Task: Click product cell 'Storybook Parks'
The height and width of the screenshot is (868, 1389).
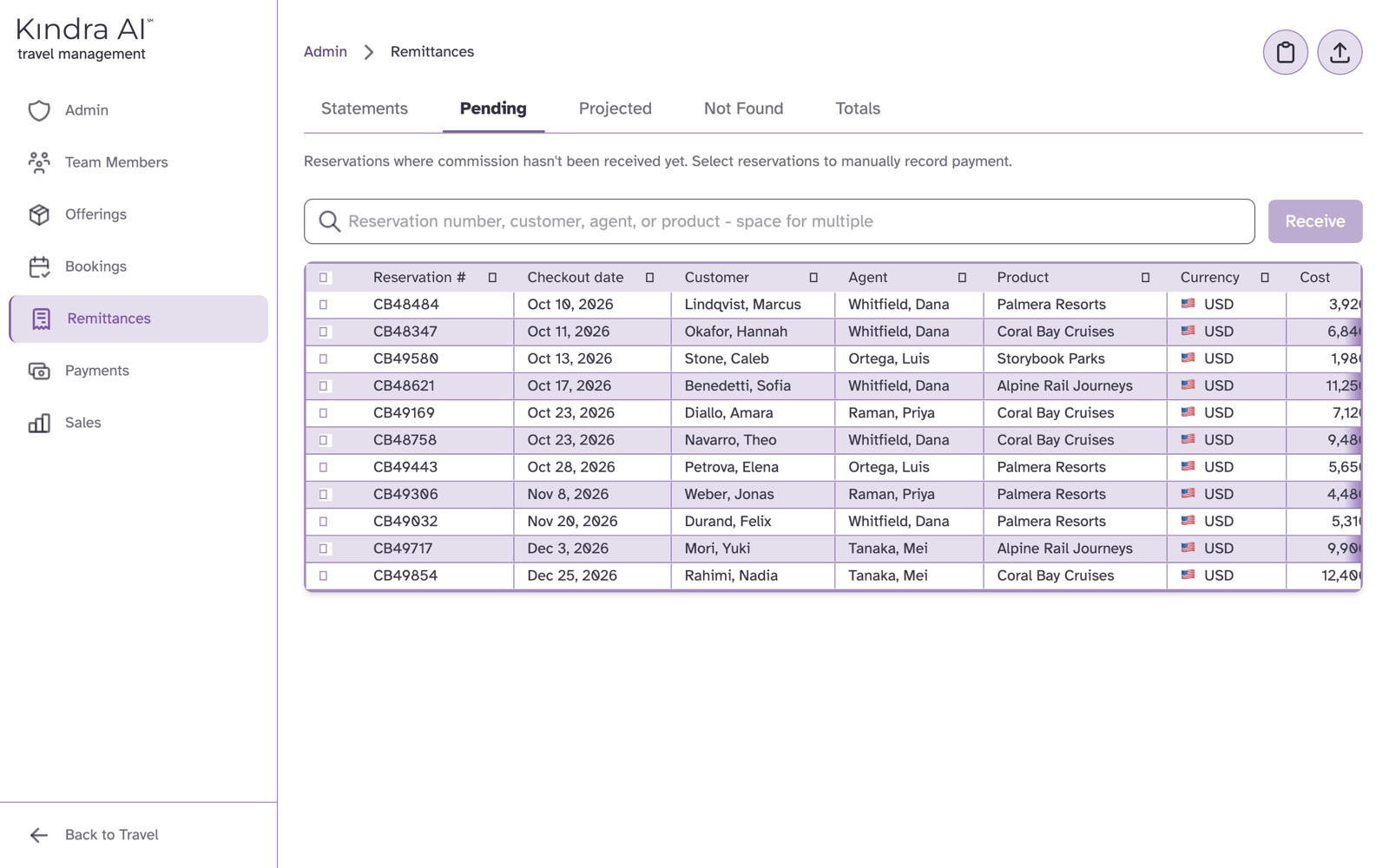Action: coord(1050,358)
